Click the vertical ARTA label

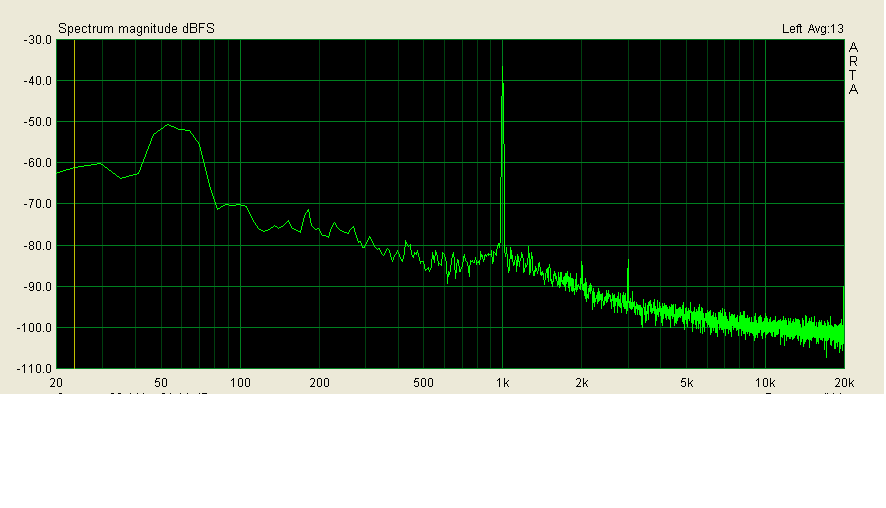853,68
